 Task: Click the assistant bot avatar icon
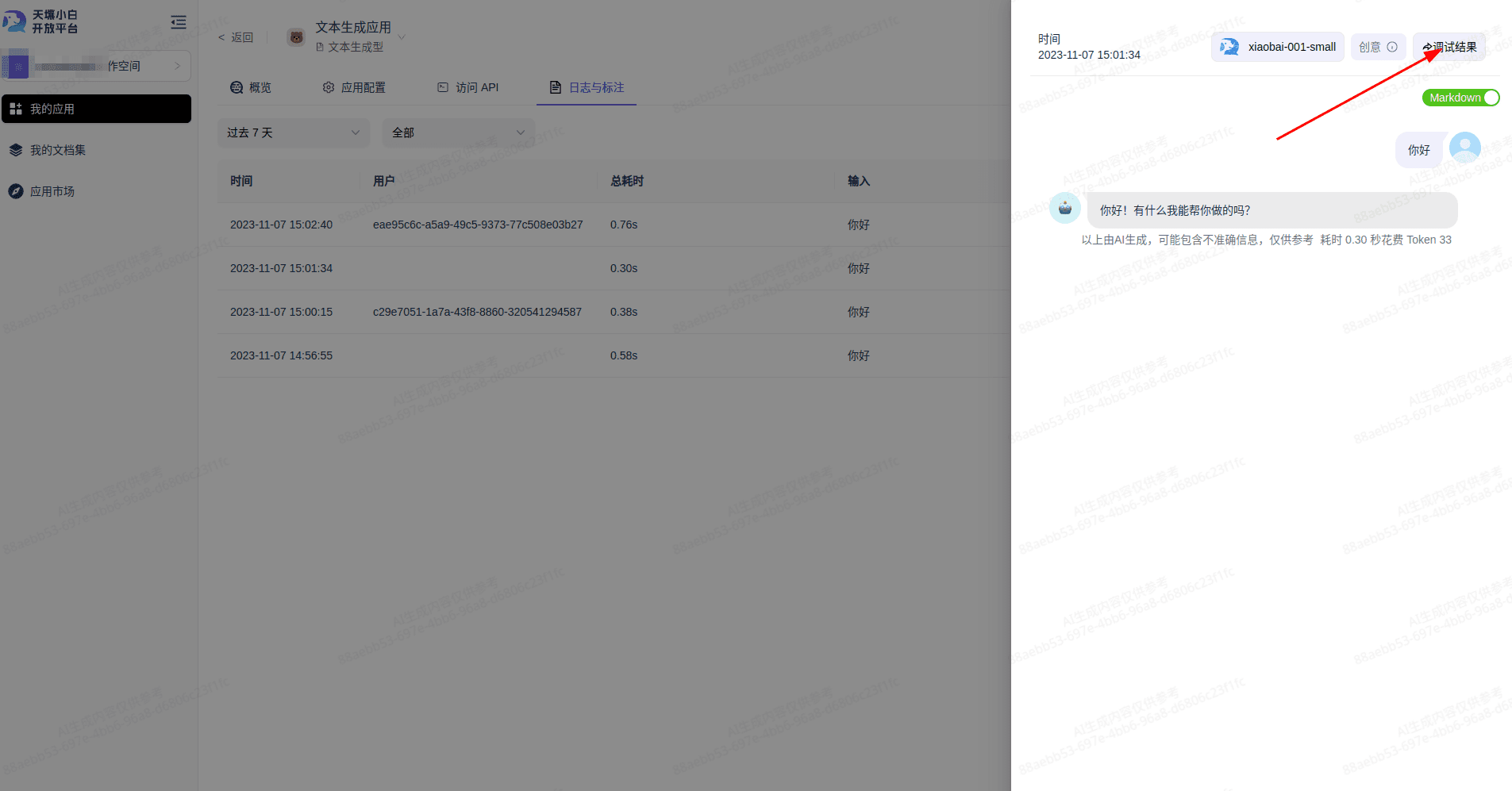tap(1065, 208)
